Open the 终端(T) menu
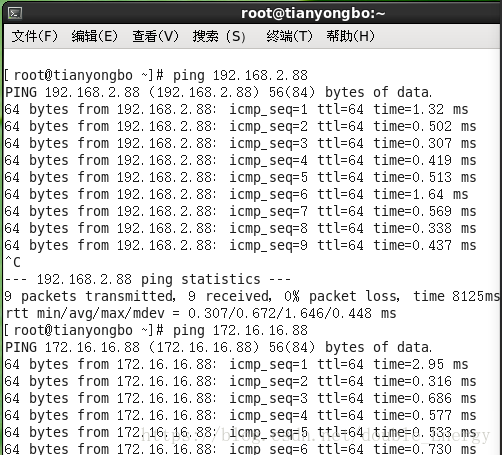Screen dimensions: 502x455 point(289,36)
